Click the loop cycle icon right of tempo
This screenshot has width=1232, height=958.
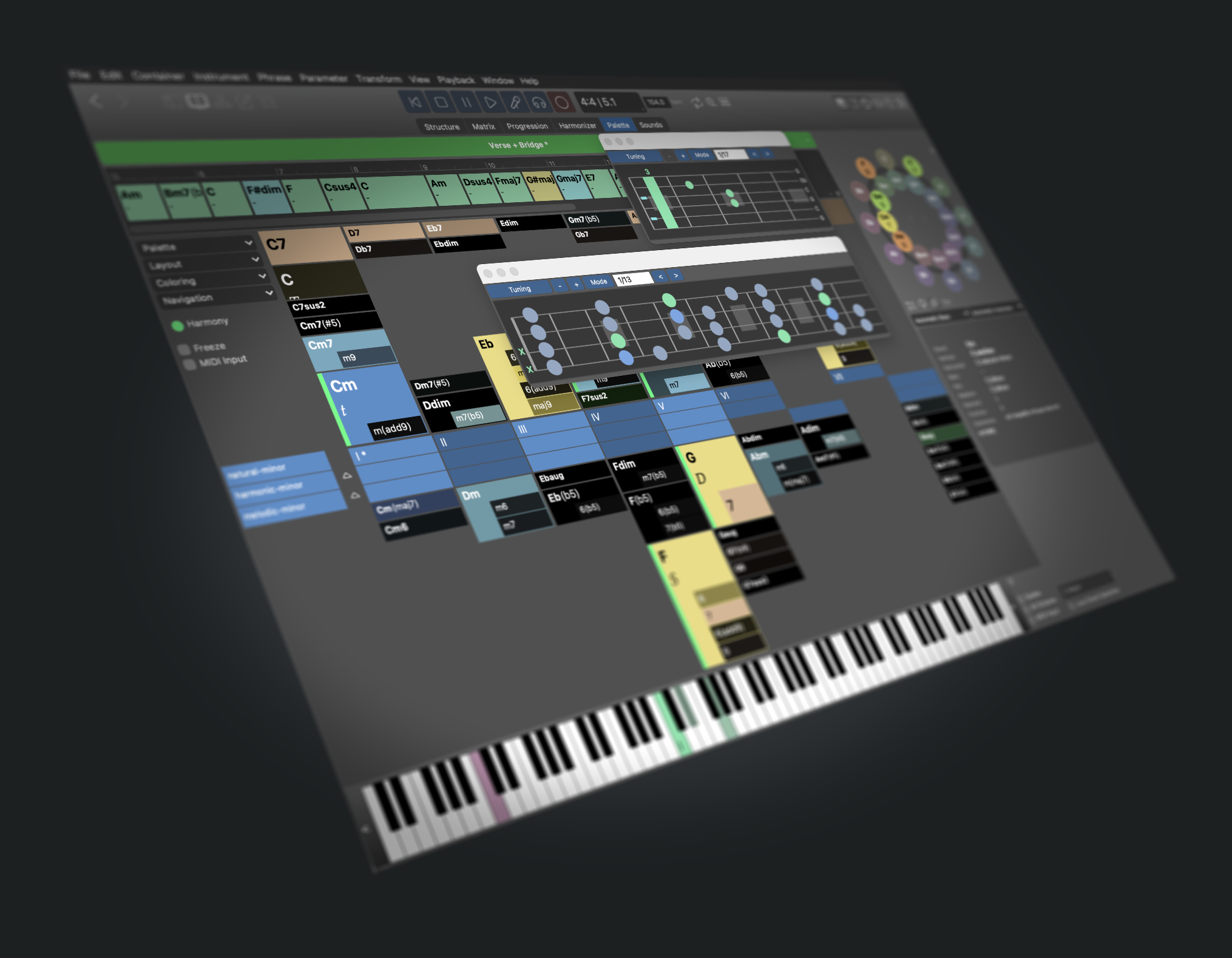click(x=697, y=103)
